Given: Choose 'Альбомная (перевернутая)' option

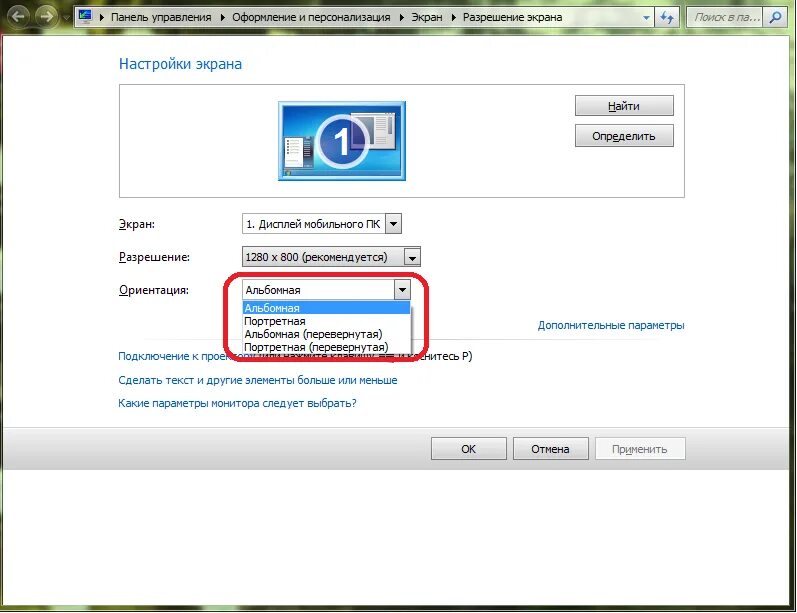Looking at the screenshot, I should click(x=326, y=334).
